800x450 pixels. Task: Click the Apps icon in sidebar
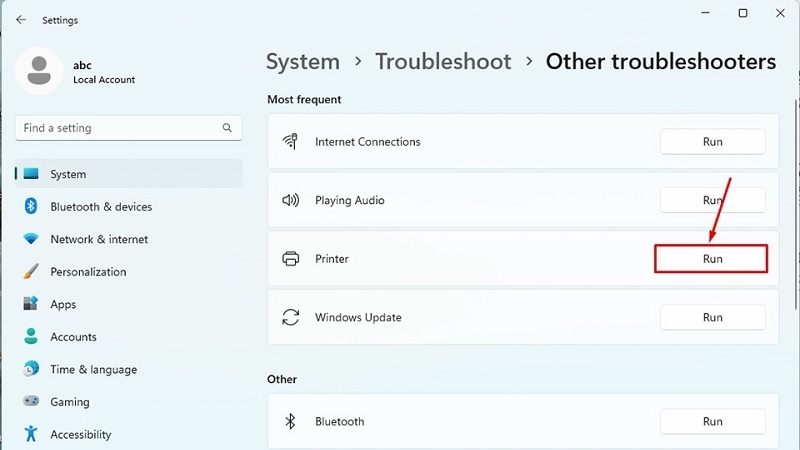[31, 304]
